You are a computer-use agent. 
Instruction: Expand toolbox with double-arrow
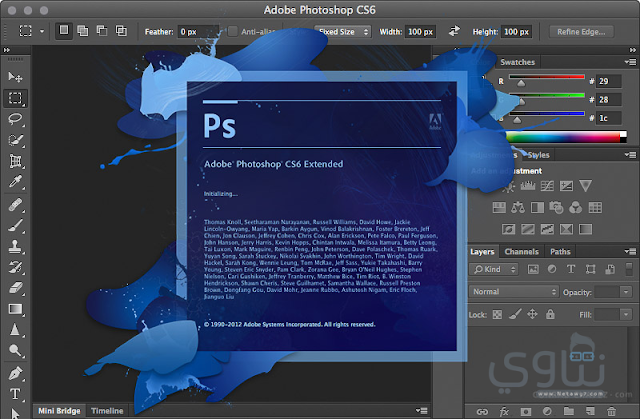(x=7, y=50)
